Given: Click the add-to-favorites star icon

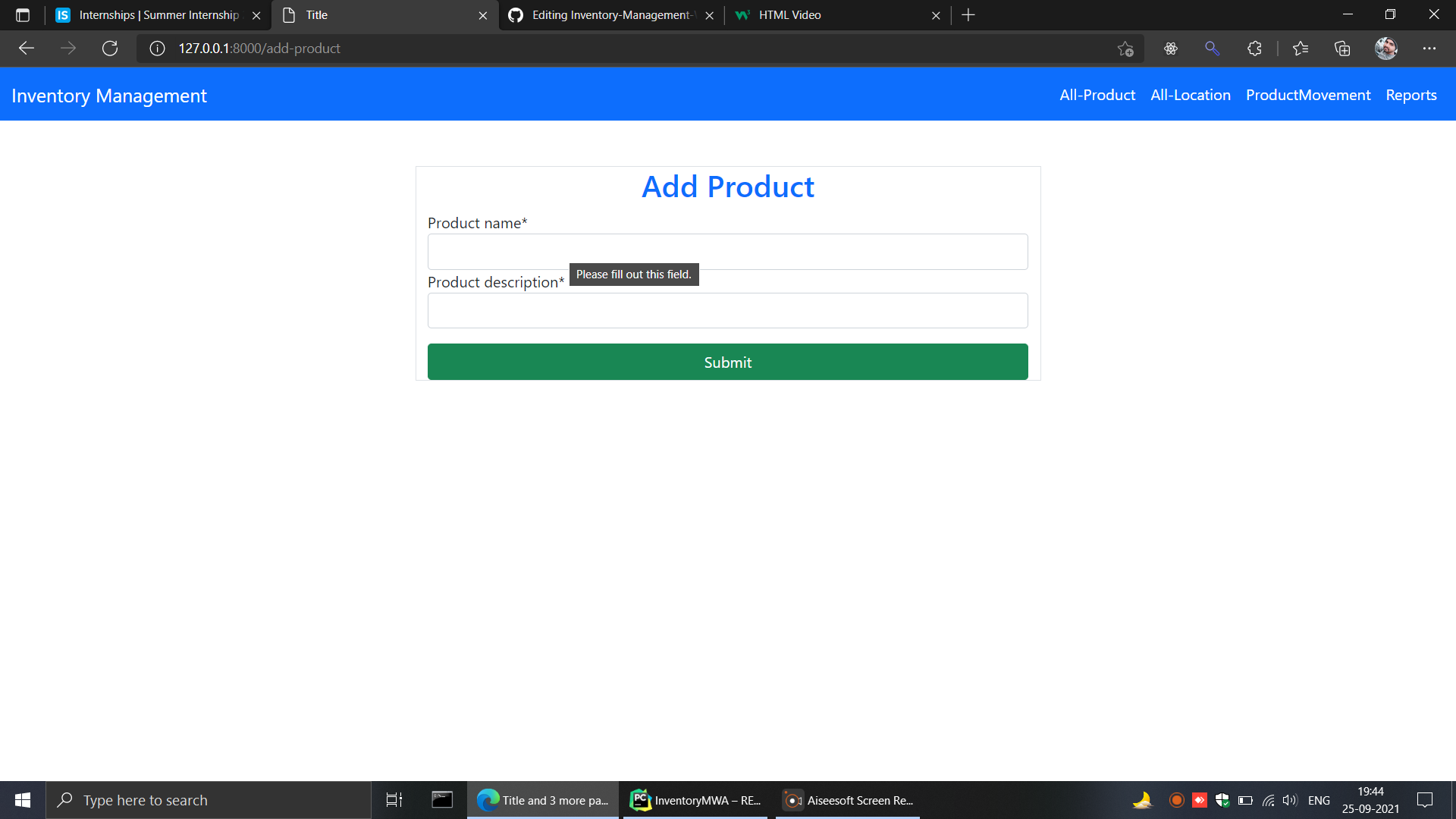Looking at the screenshot, I should (1126, 48).
